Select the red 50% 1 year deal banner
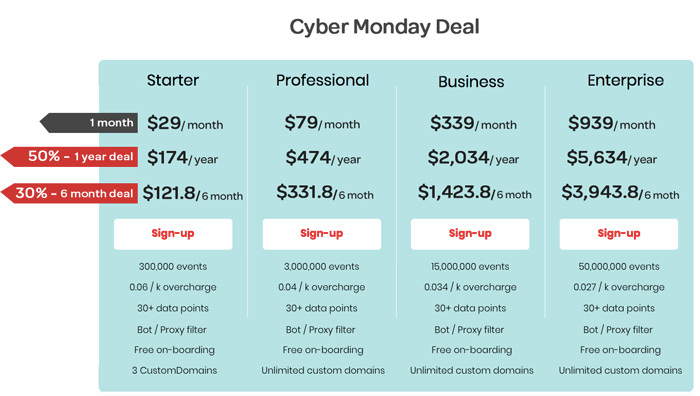The height and width of the screenshot is (396, 700). (69, 157)
